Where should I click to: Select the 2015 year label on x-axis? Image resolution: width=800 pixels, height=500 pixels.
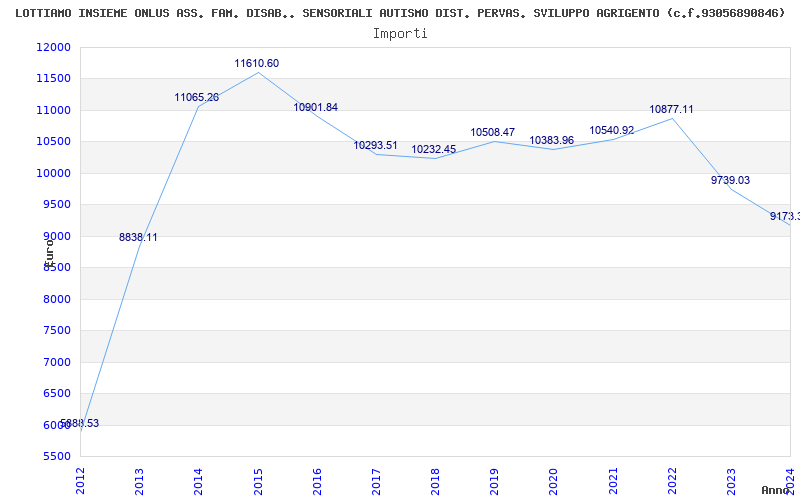[x=258, y=479]
